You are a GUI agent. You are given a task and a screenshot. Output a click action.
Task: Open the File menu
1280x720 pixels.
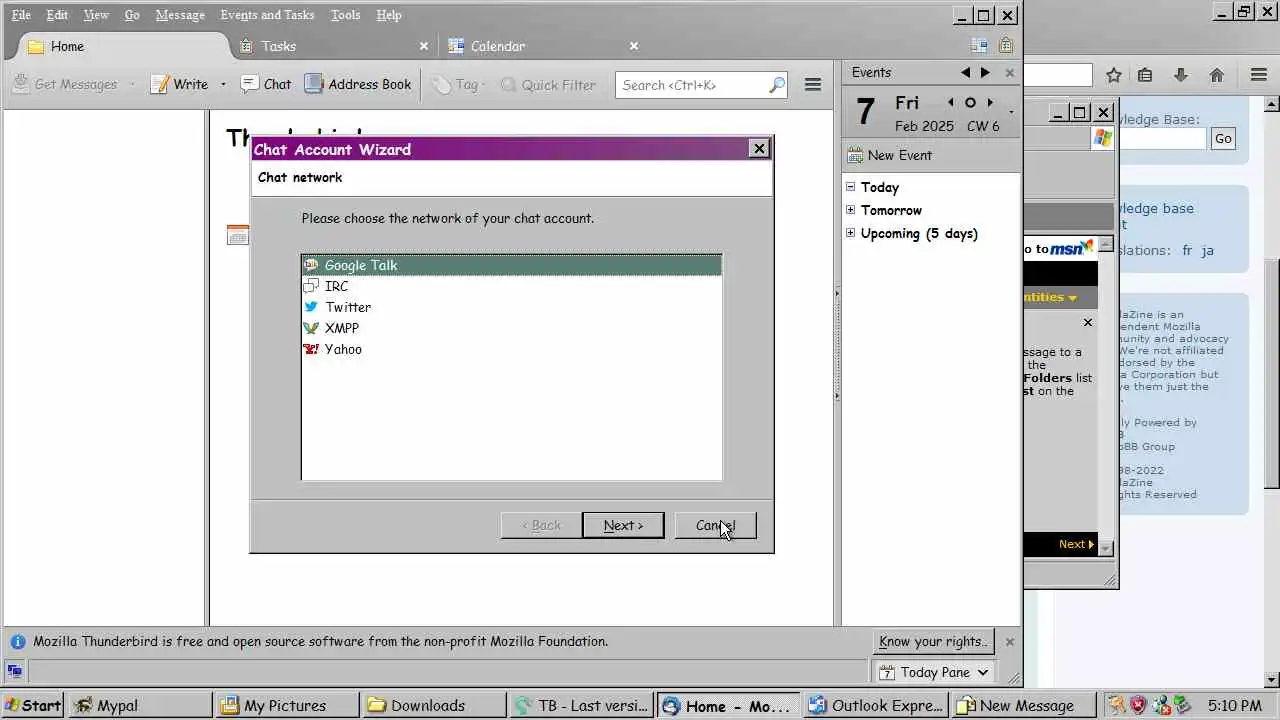pyautogui.click(x=21, y=15)
